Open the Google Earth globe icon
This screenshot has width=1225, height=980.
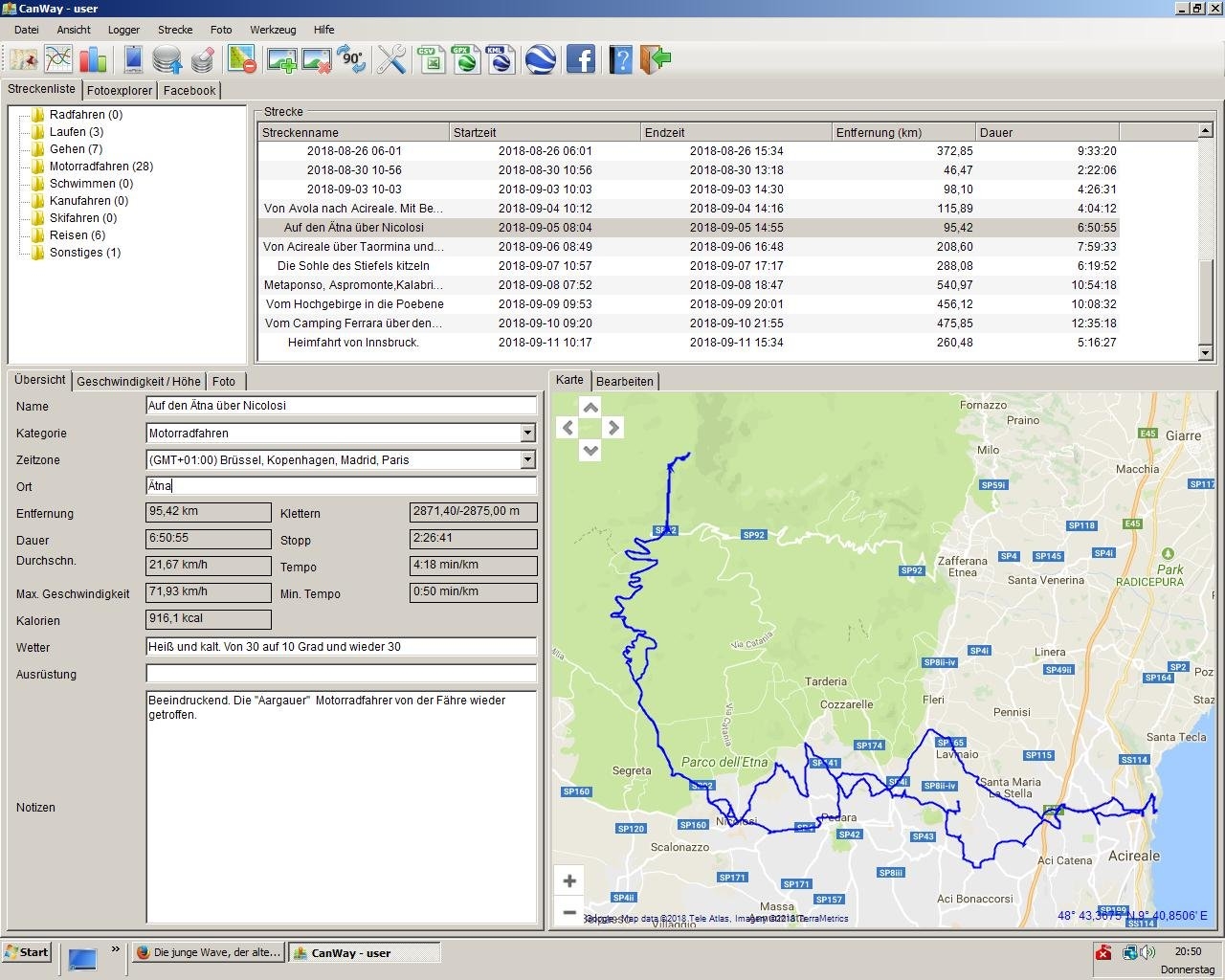coord(541,59)
